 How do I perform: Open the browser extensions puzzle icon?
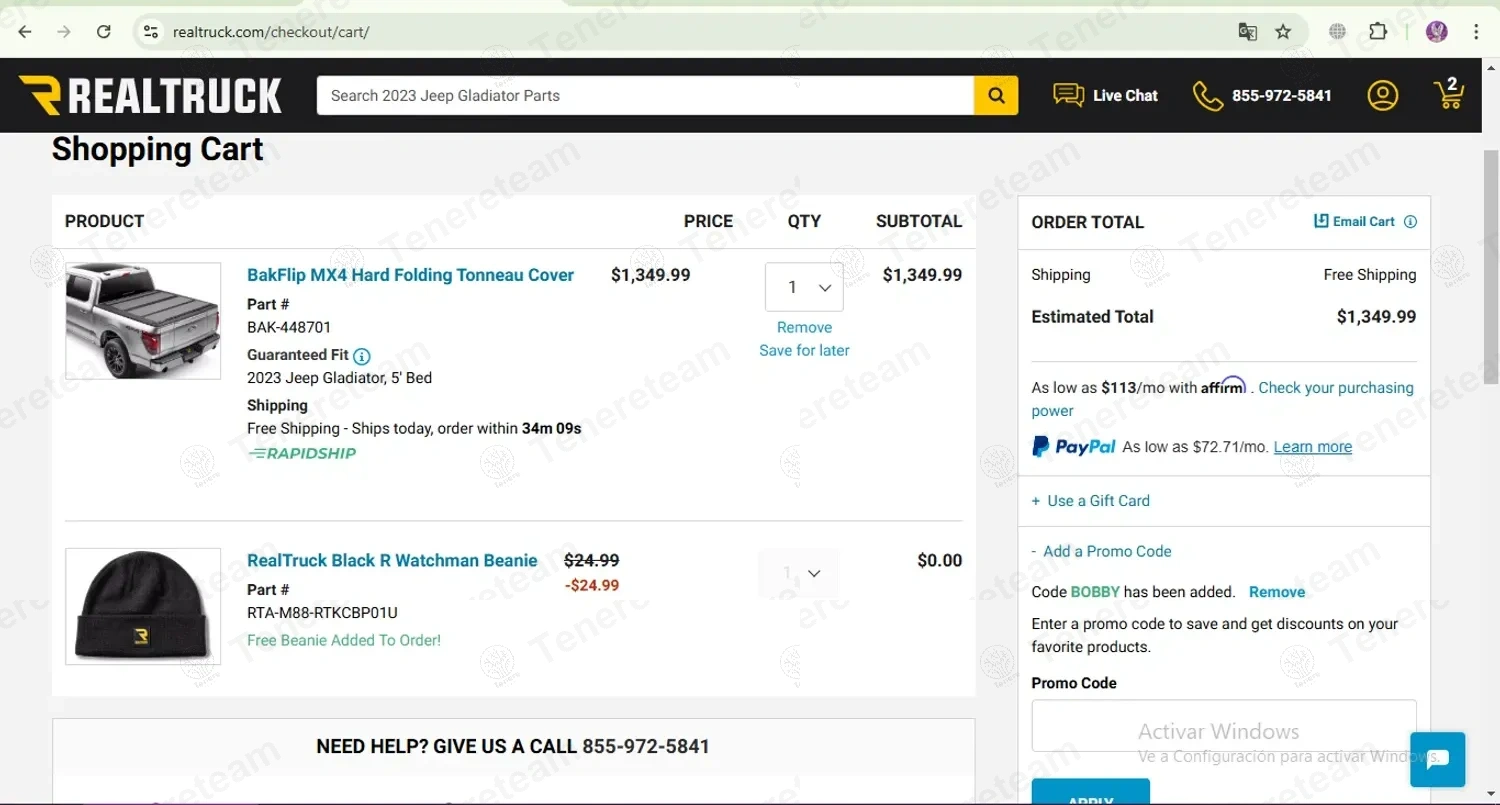click(1378, 32)
